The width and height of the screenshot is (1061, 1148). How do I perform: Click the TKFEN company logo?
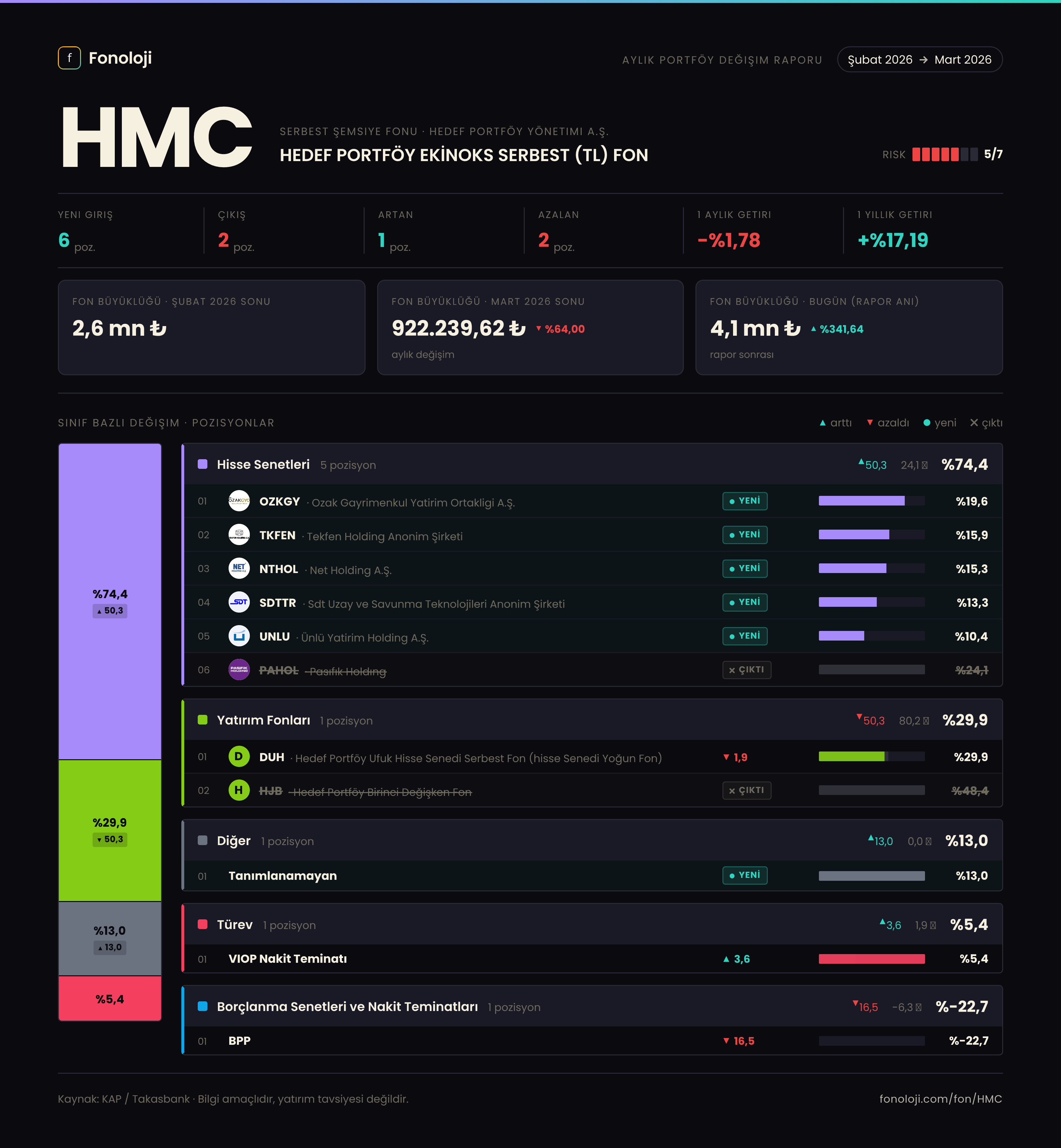pos(239,535)
